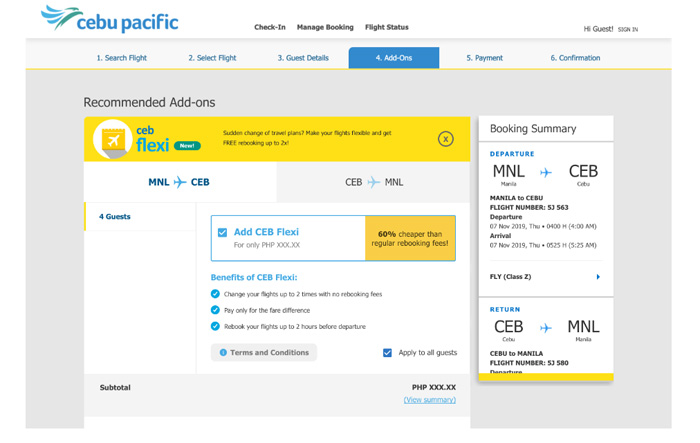Click the check icon beside 'Pay only for the fare difference'
This screenshot has width=700, height=443.
pyautogui.click(x=215, y=310)
